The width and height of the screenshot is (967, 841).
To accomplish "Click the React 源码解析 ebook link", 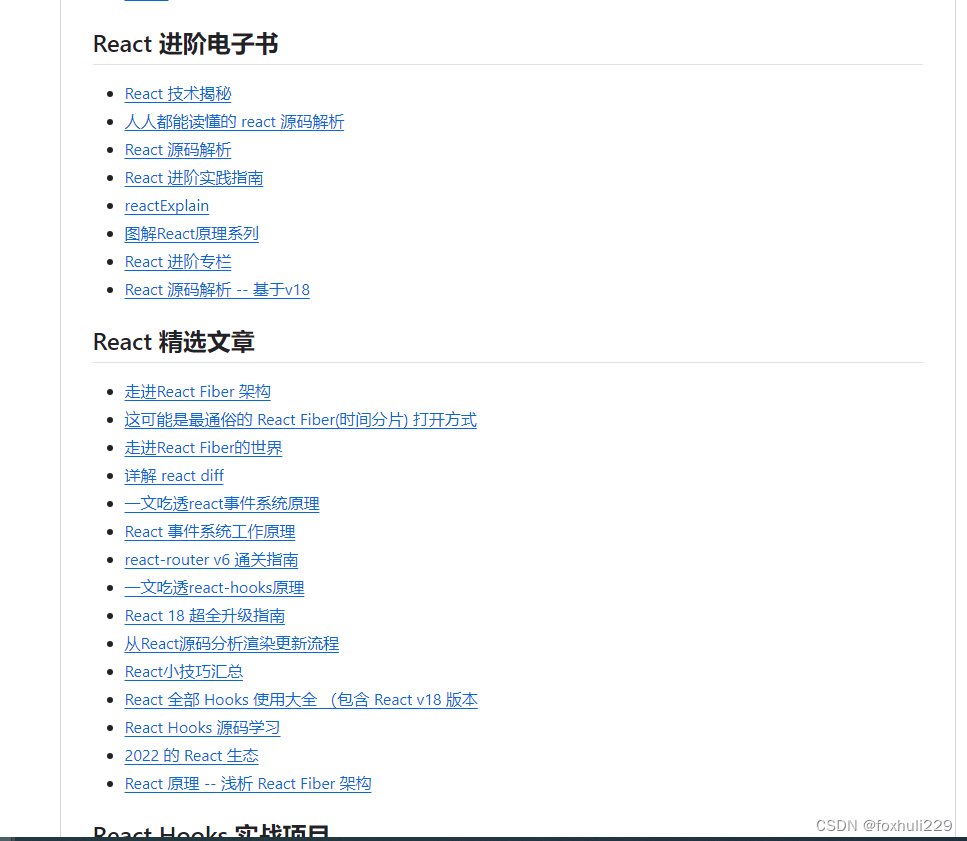I will tap(178, 150).
